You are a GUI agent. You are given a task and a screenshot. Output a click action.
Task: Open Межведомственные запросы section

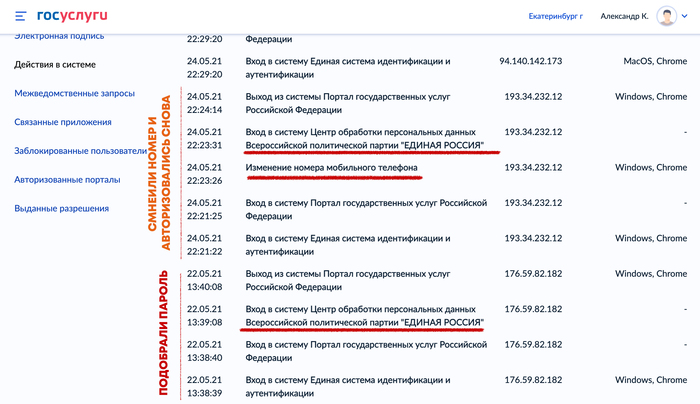pos(75,93)
